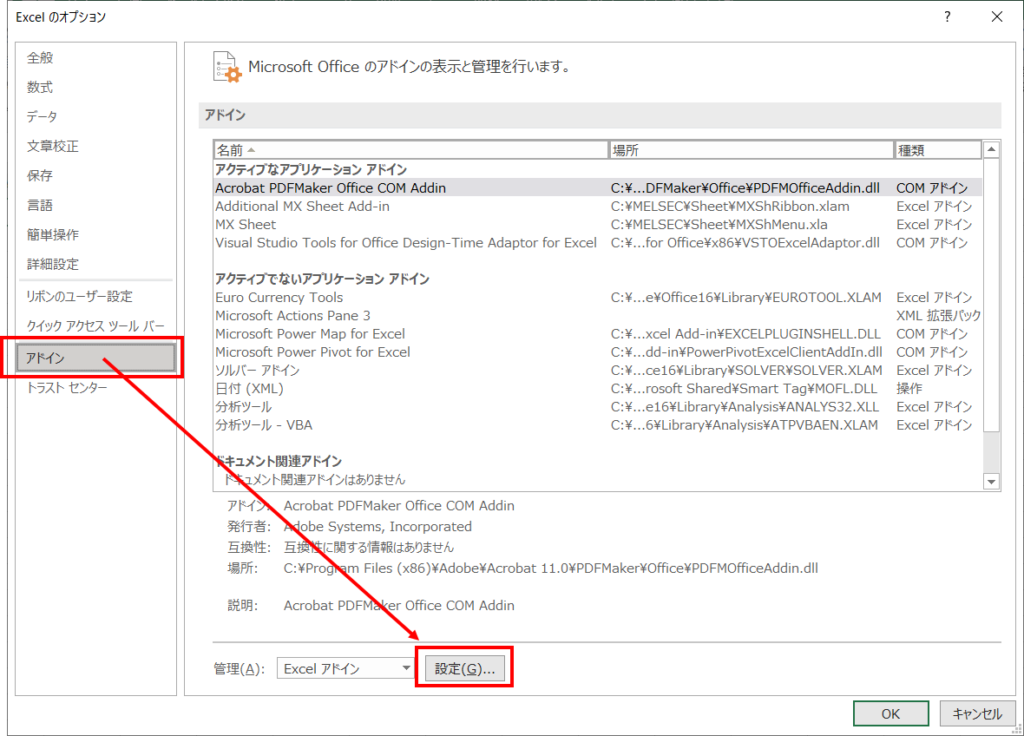Click the OK button

pos(890,713)
